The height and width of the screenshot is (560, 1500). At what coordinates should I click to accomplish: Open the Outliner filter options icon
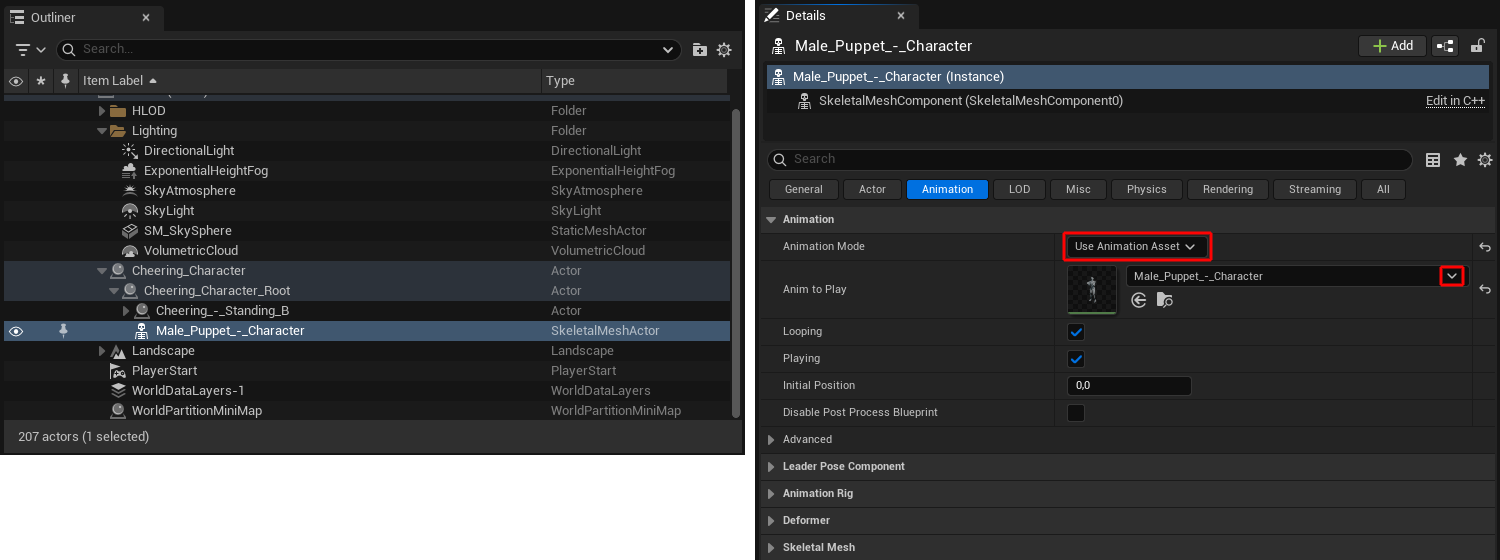coord(31,49)
